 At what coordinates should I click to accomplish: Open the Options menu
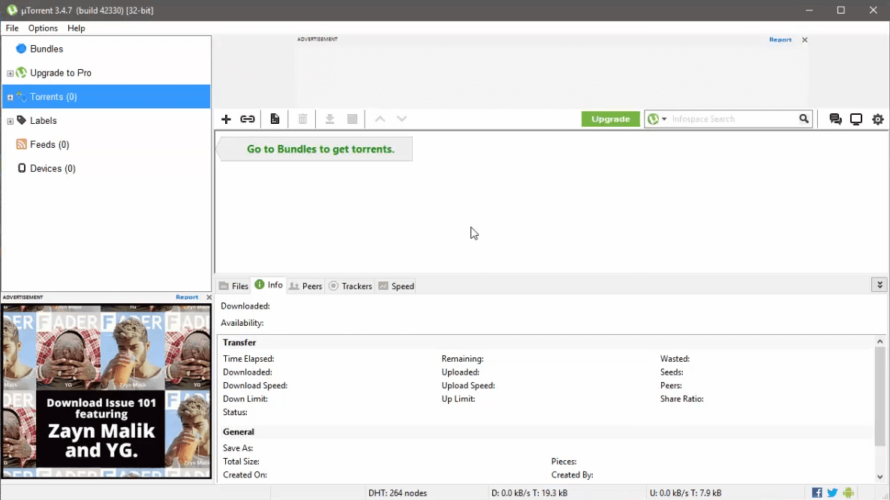click(43, 28)
